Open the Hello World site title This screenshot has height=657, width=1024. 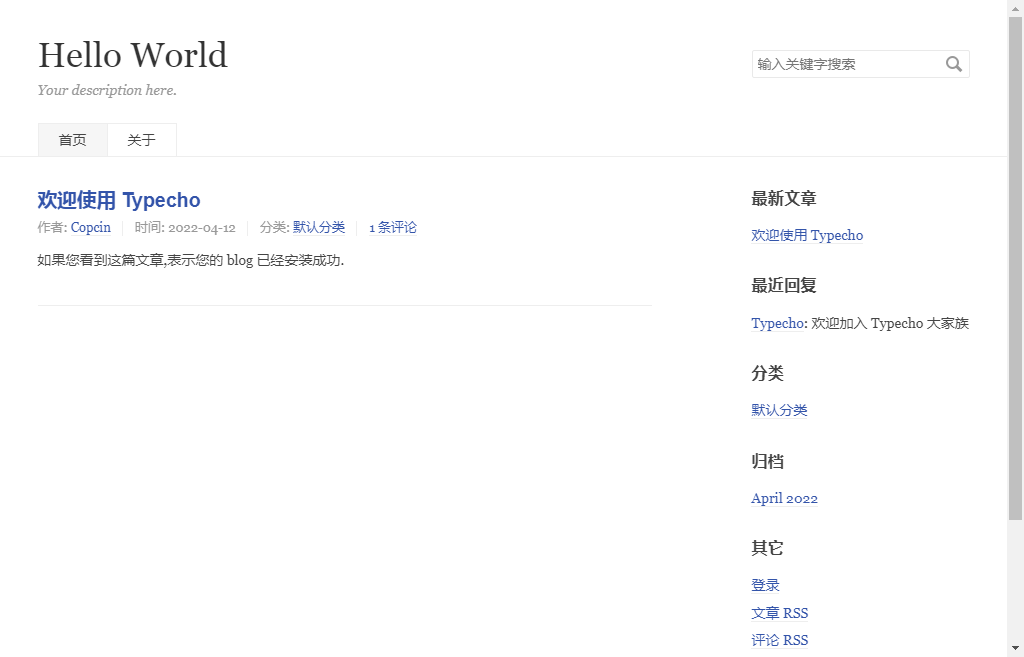tap(133, 55)
